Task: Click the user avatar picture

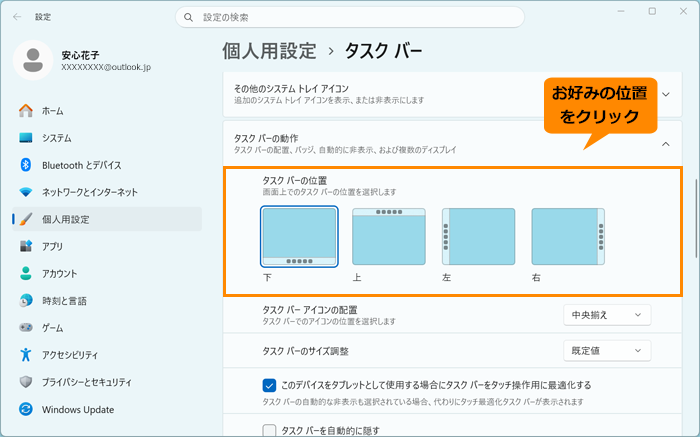Action: 33,60
